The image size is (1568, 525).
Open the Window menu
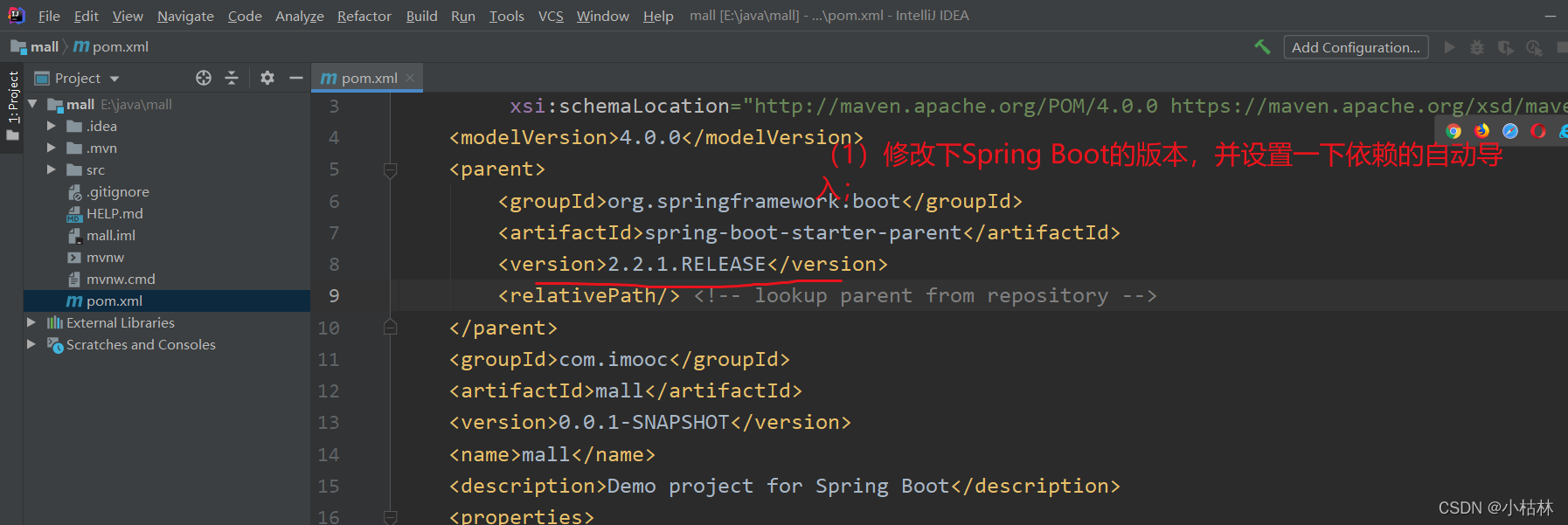tap(603, 16)
